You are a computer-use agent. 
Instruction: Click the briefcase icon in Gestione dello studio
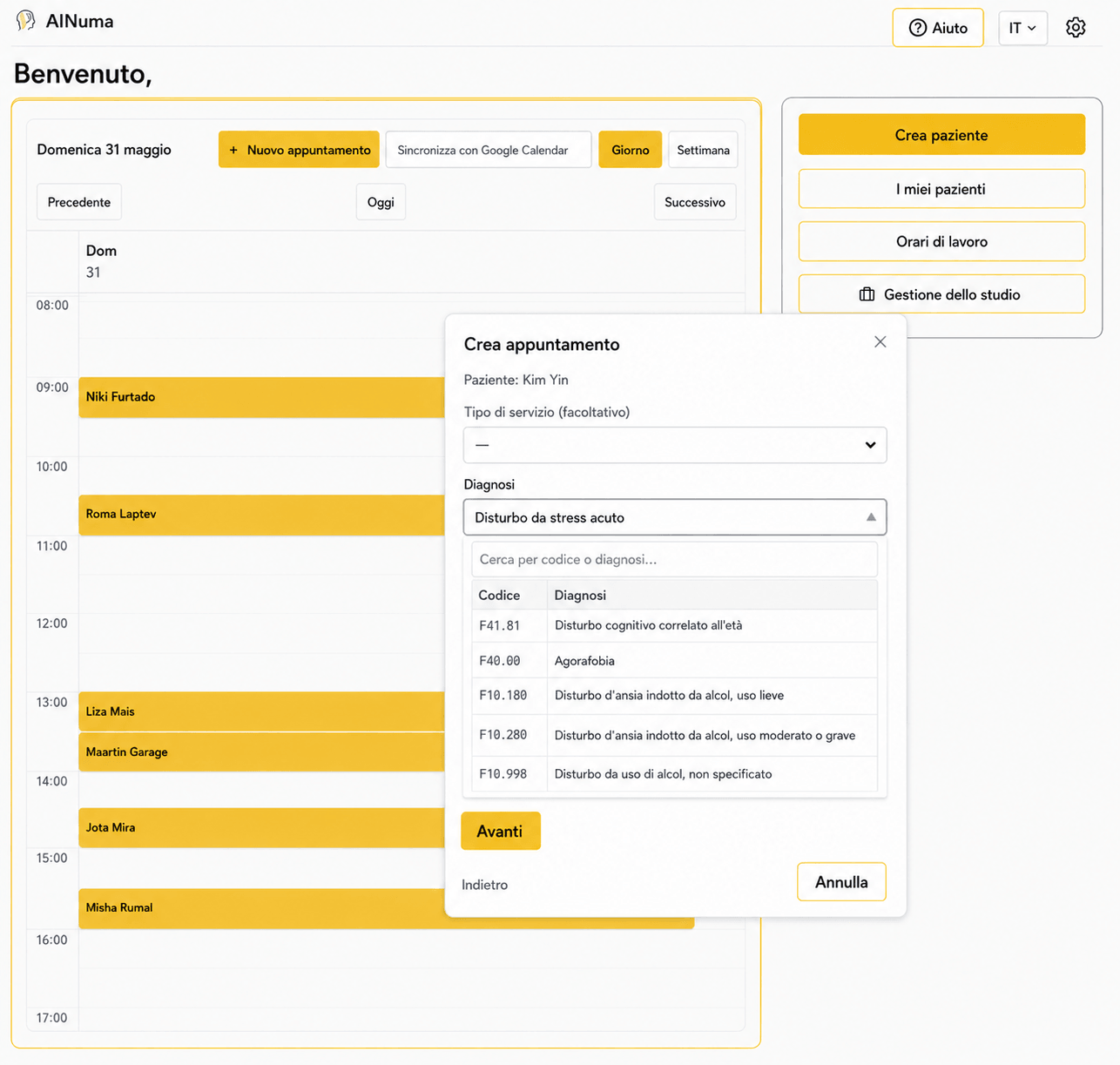point(867,294)
